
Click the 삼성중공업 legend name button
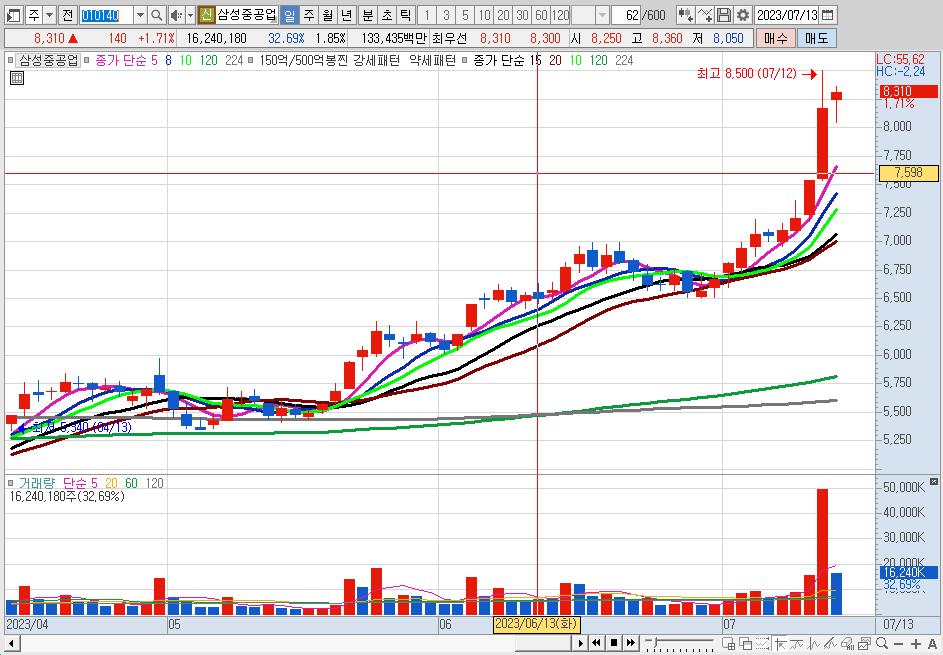point(48,60)
